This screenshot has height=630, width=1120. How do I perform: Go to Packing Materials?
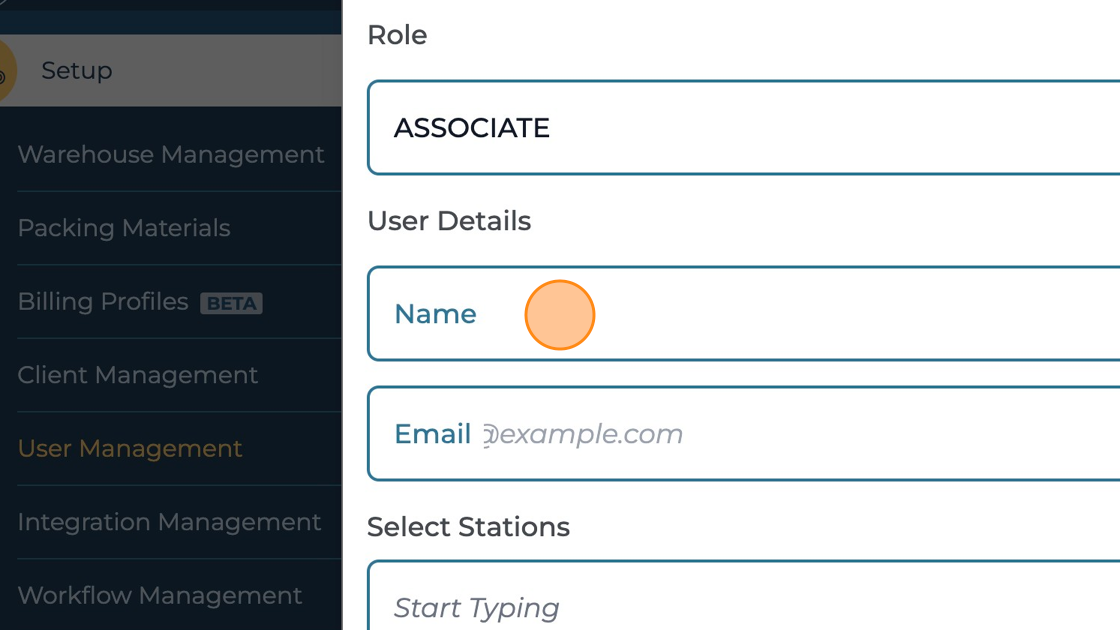124,228
